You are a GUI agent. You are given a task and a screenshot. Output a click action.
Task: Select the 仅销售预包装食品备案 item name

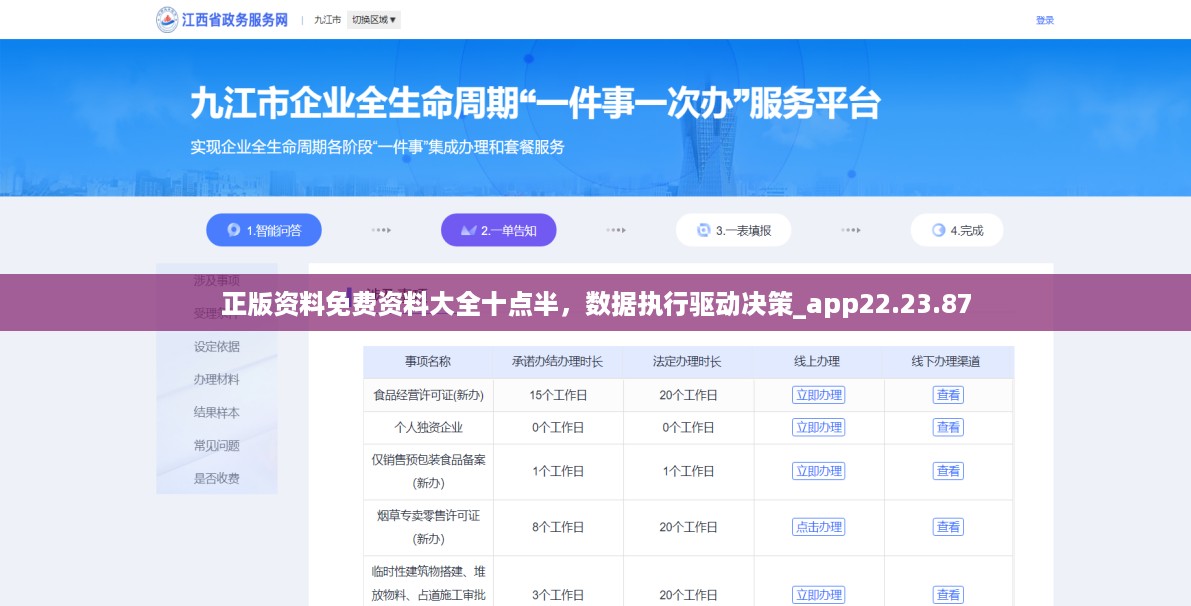tap(428, 471)
